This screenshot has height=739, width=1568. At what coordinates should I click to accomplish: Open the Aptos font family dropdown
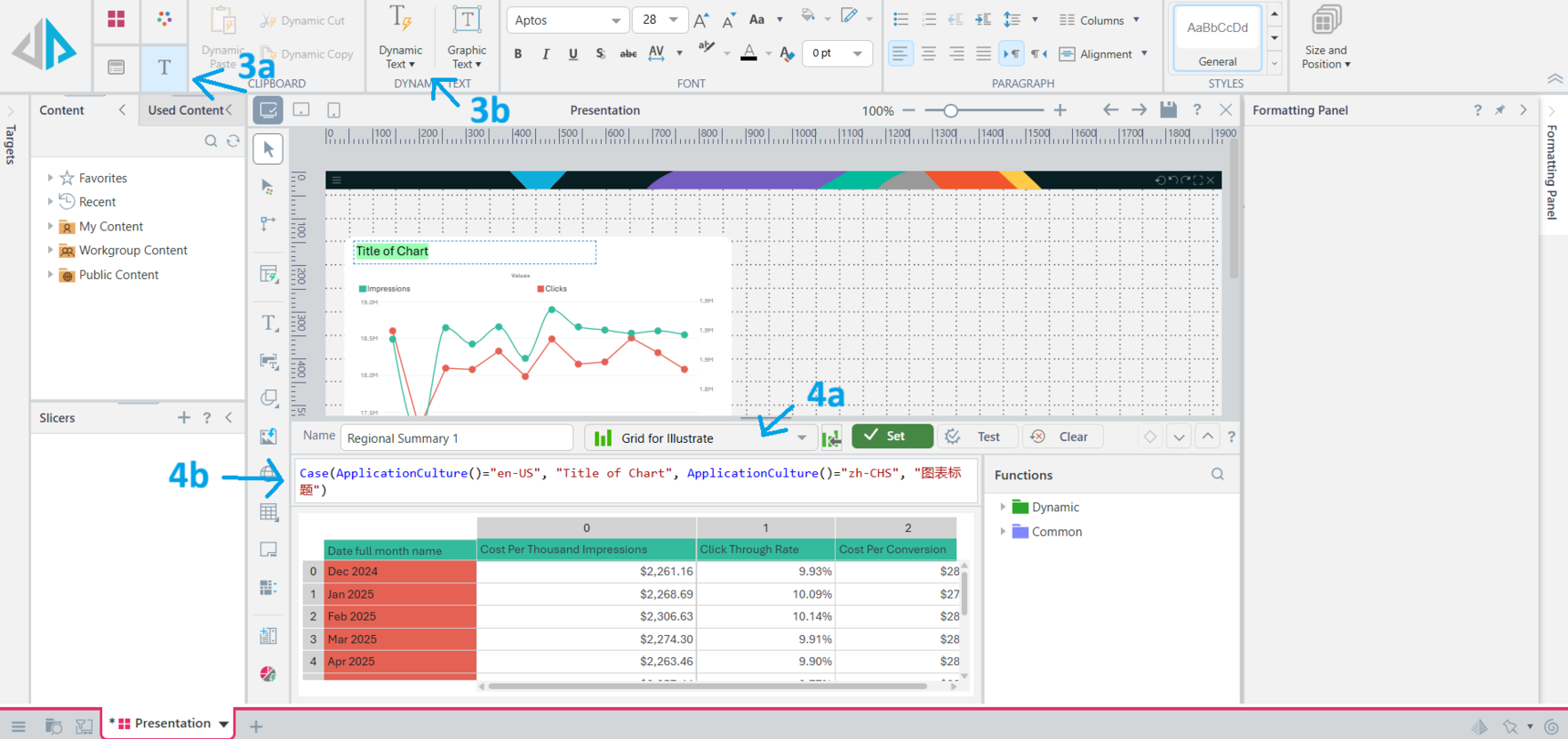[566, 20]
